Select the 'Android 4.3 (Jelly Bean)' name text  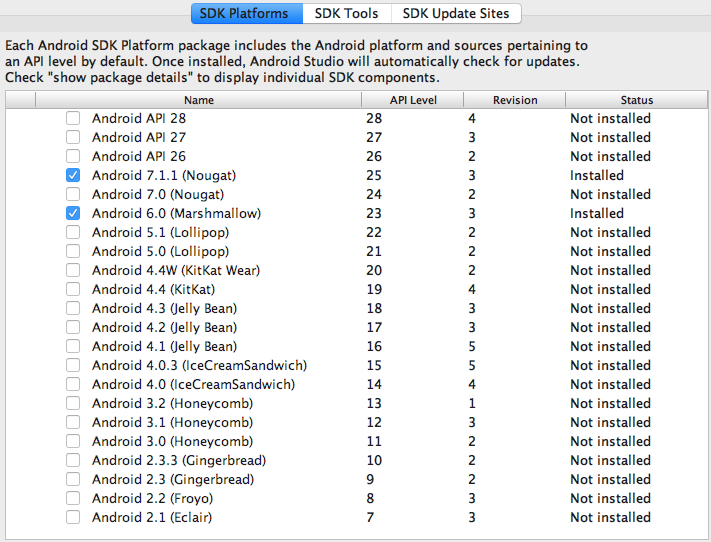[x=165, y=308]
